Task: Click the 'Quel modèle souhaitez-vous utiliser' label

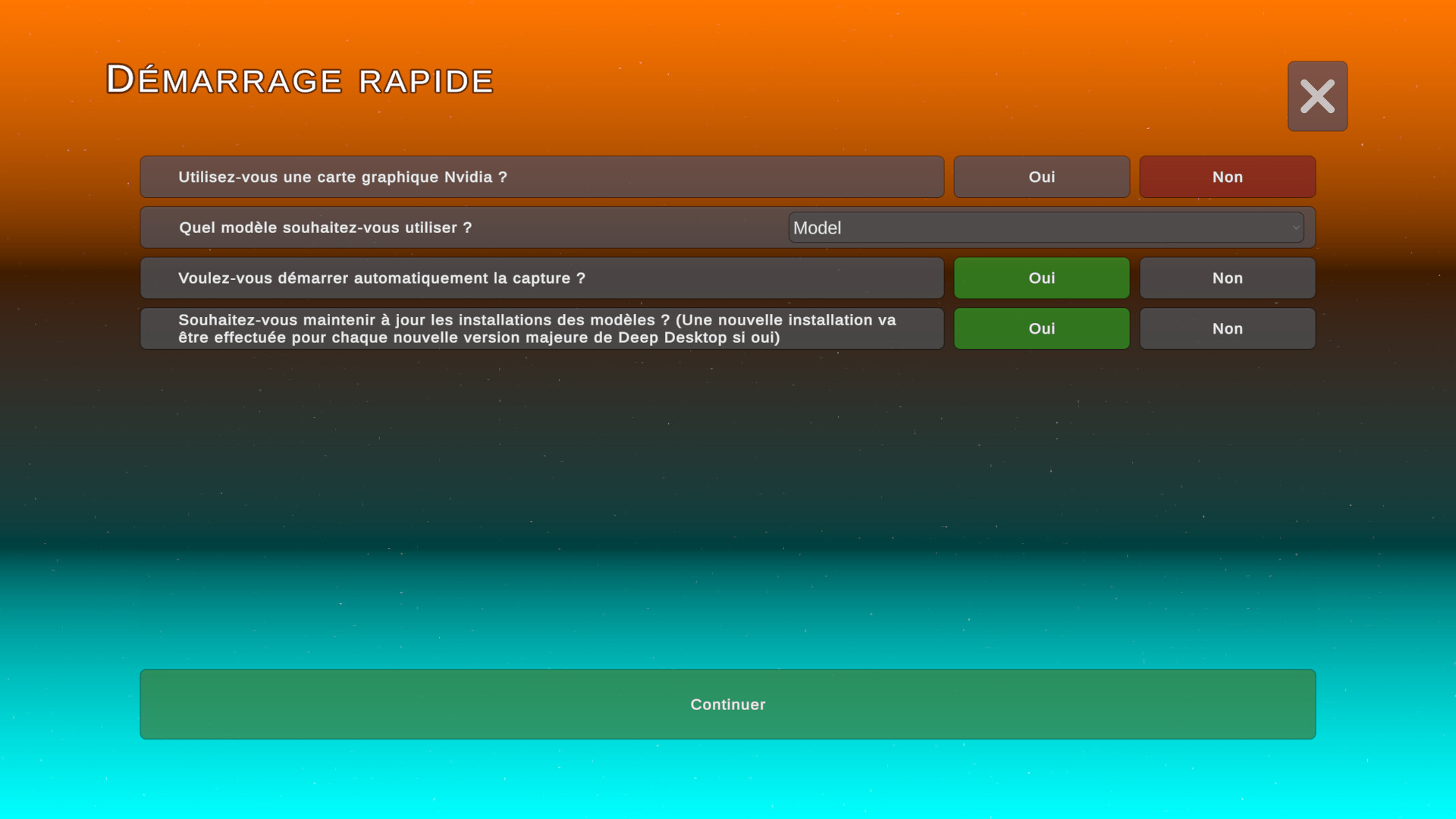Action: [x=325, y=227]
